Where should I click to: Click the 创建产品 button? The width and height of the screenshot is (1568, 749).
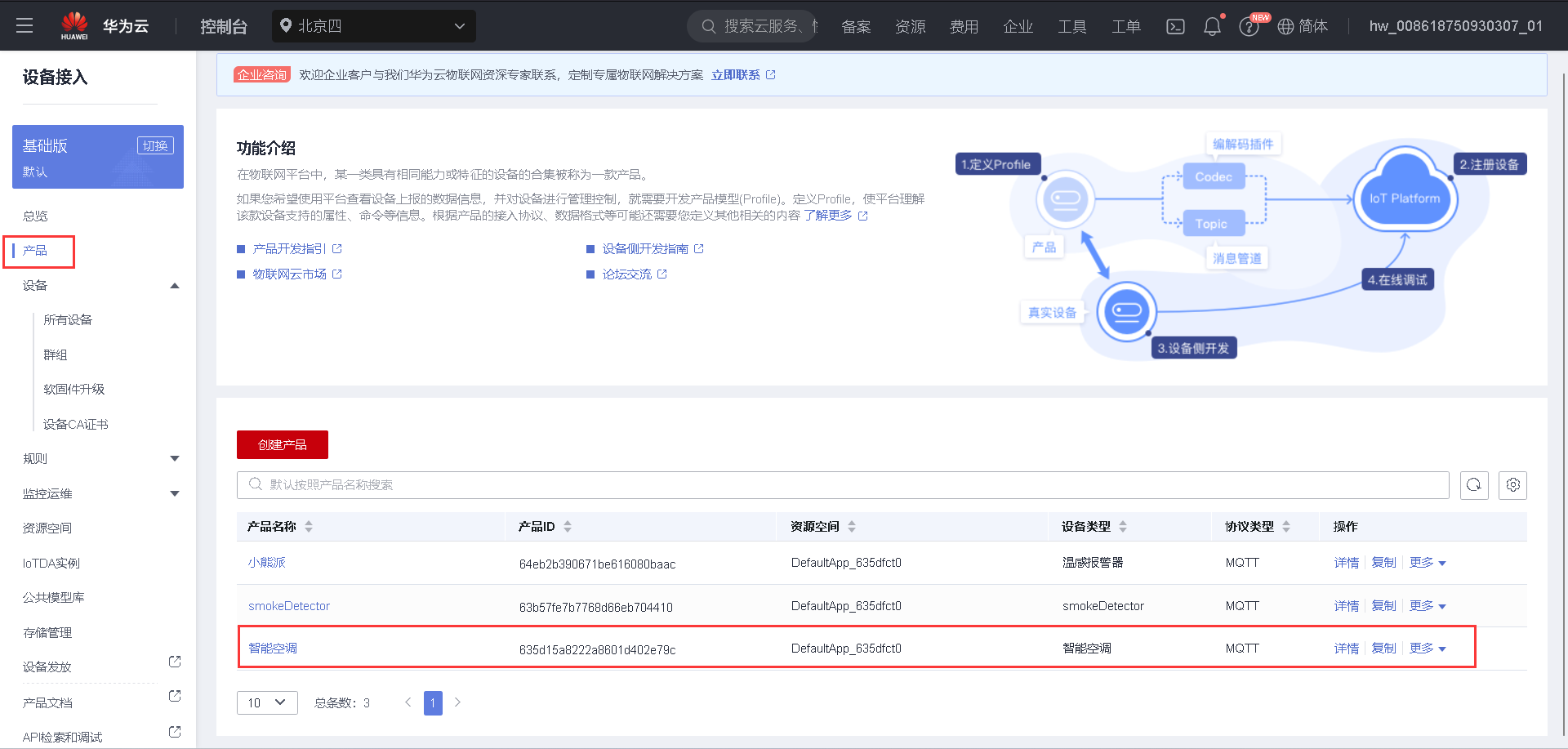[x=282, y=444]
